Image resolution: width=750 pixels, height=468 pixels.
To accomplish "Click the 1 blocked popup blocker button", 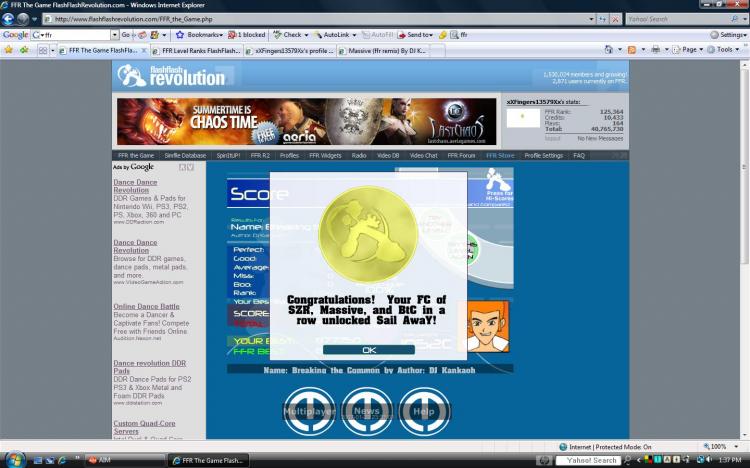I will click(246, 35).
